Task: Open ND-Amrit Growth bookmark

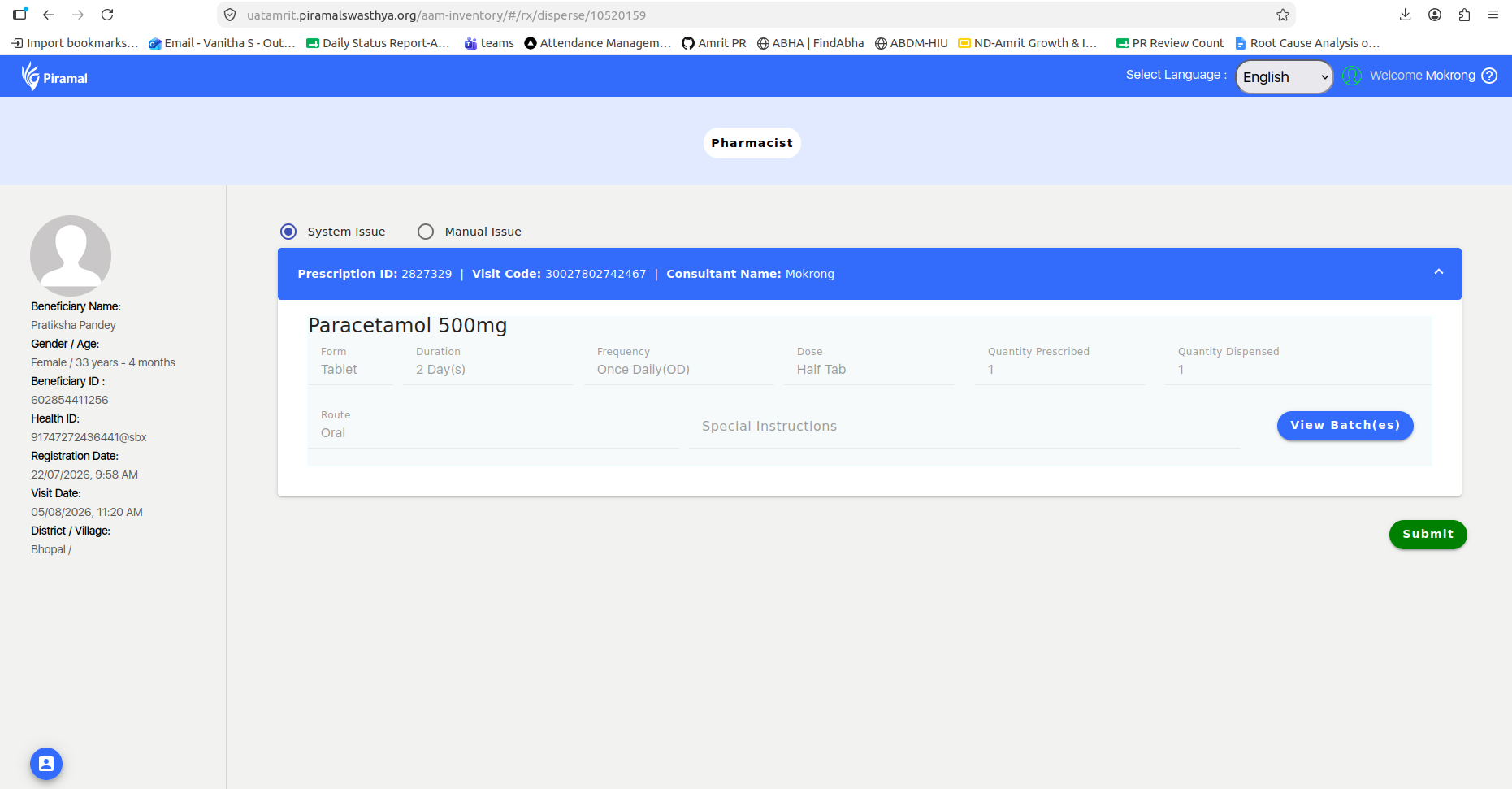Action: [1028, 43]
